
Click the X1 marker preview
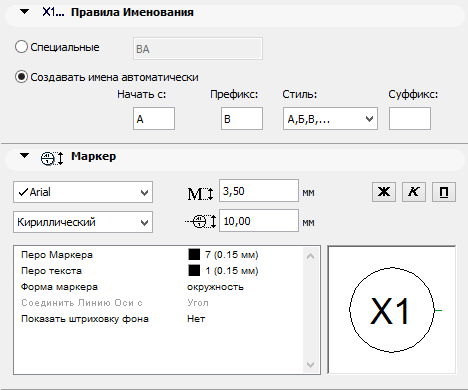[392, 310]
